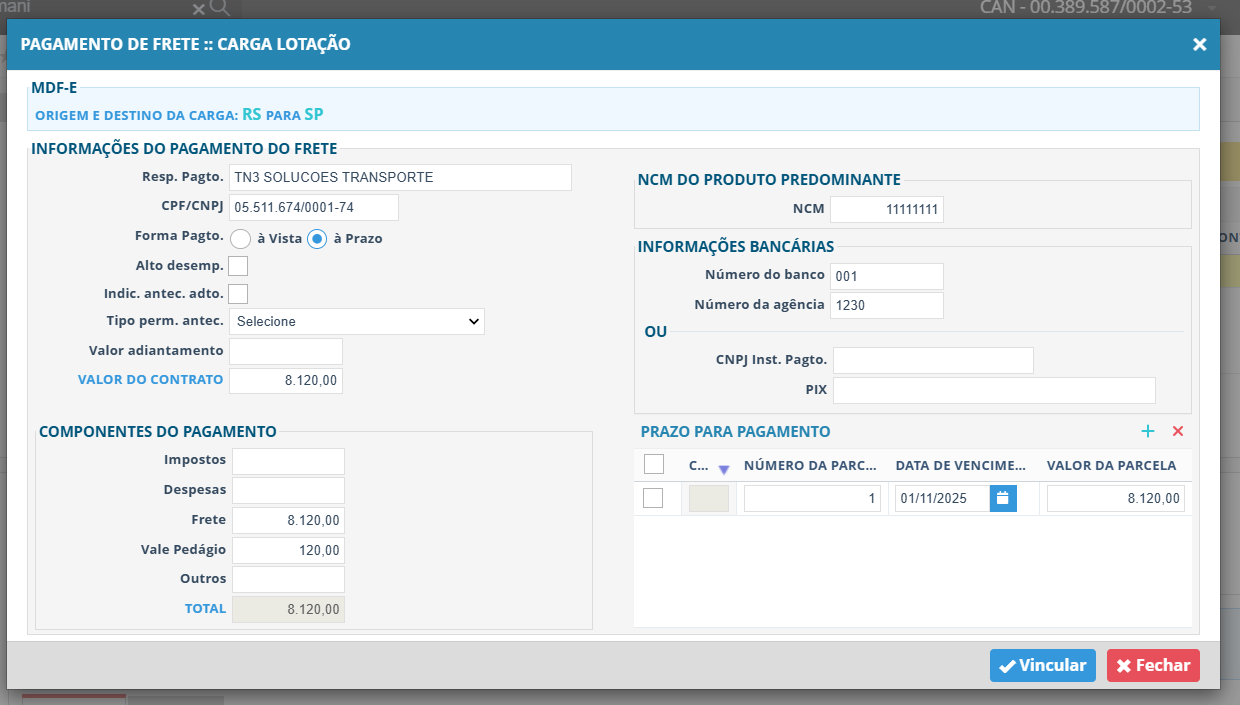Screen dimensions: 1240x705
Task: Add a new installment with plus icon
Action: [x=1148, y=431]
